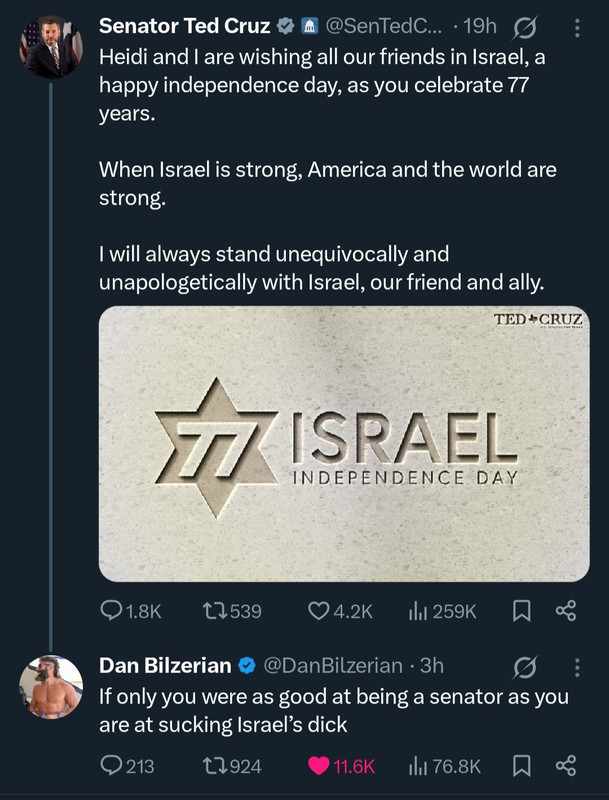Bookmark Dan Bilzerian's reply
609x800 pixels.
pyautogui.click(x=521, y=766)
